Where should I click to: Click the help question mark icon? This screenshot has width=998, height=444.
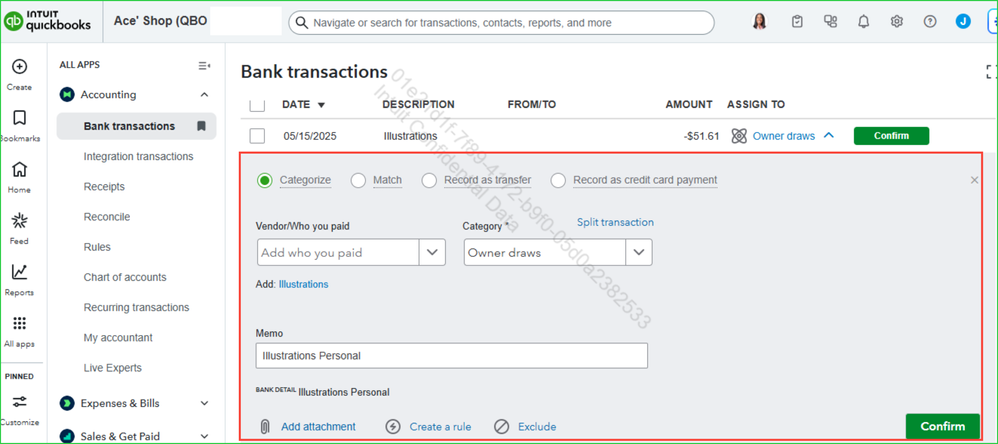[930, 22]
